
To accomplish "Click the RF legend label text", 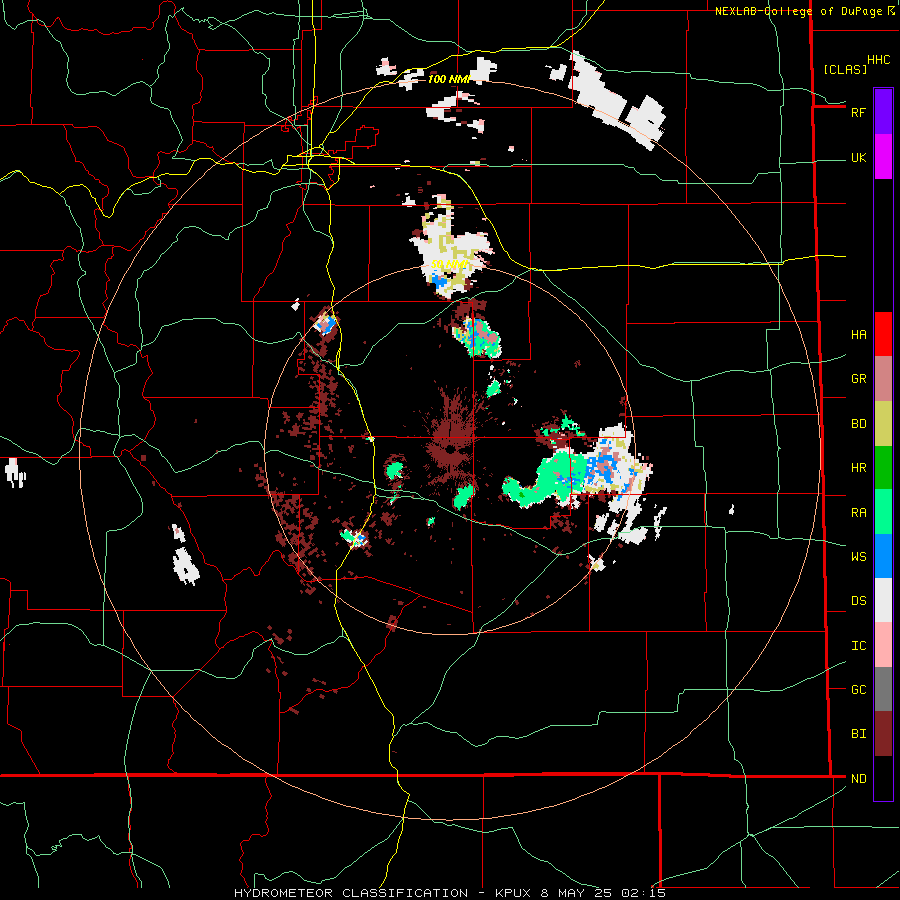I will tap(858, 112).
